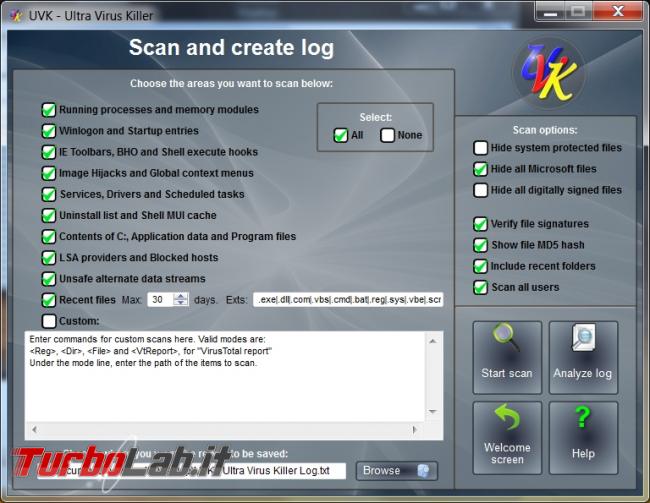Click the document icon on Analyze log
The image size is (650, 503).
click(x=583, y=338)
